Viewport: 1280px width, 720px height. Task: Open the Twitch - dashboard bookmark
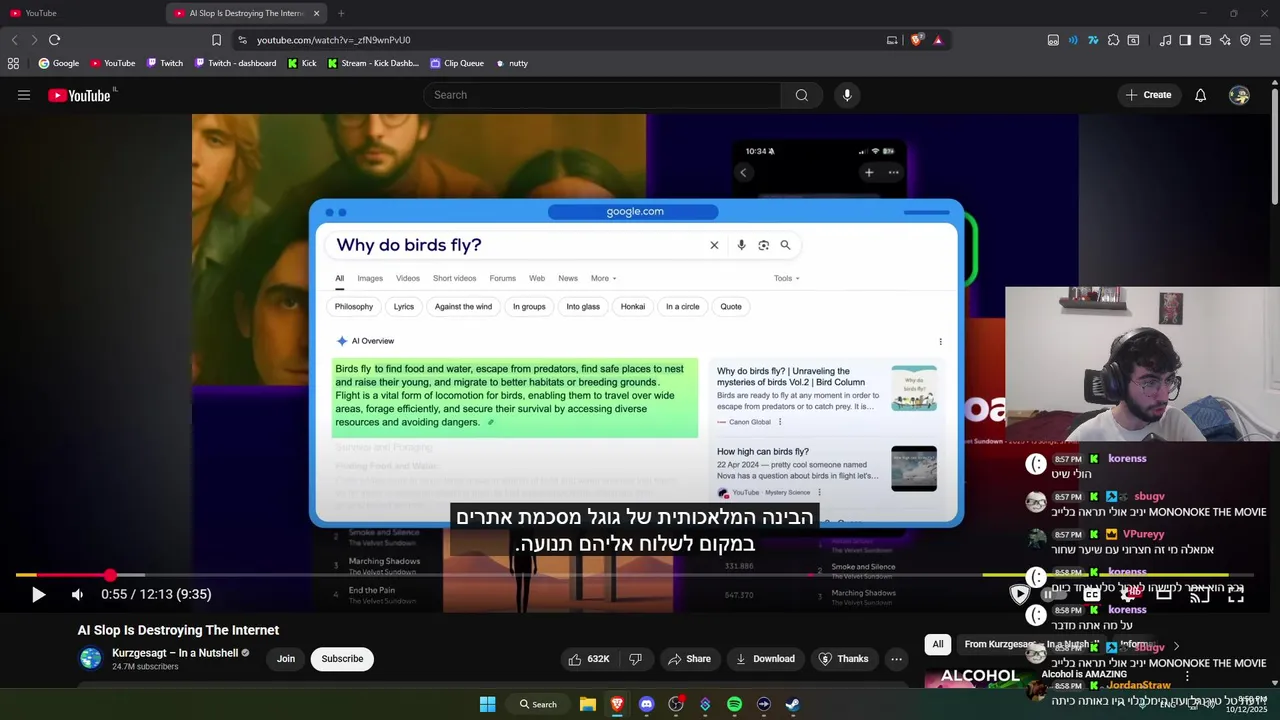click(x=236, y=63)
